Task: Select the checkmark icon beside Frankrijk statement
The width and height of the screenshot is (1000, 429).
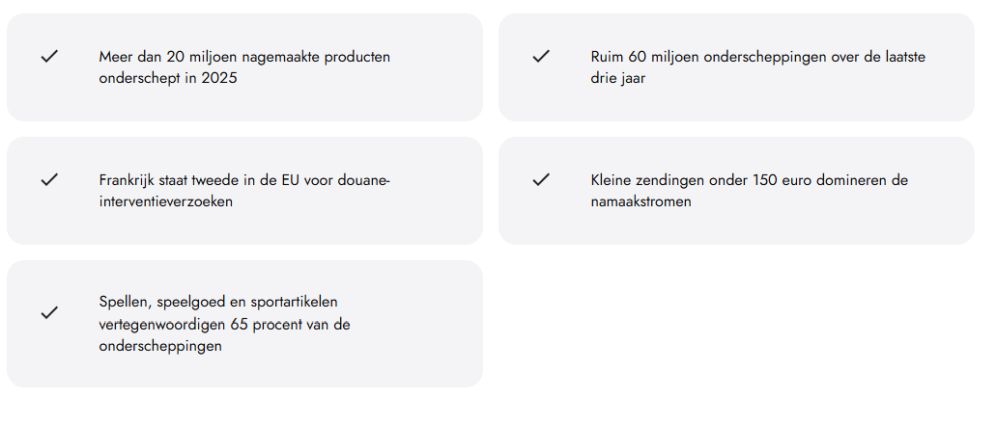Action: tap(49, 180)
